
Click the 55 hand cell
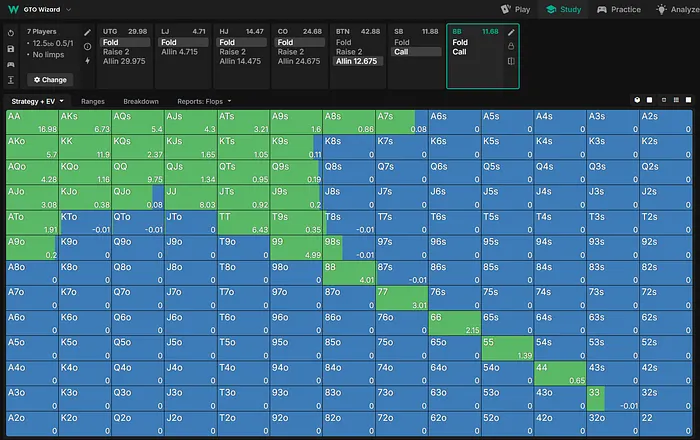507,349
